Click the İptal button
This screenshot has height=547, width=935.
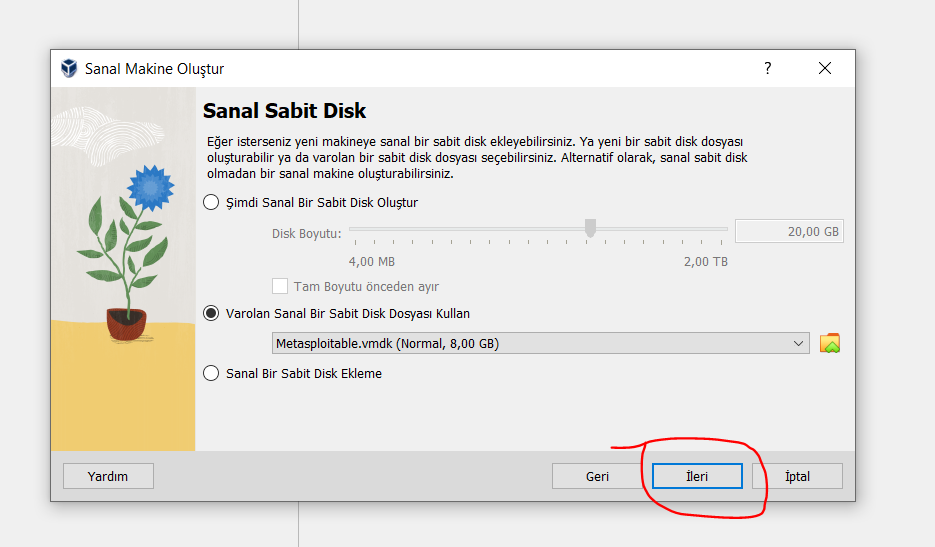tap(797, 476)
